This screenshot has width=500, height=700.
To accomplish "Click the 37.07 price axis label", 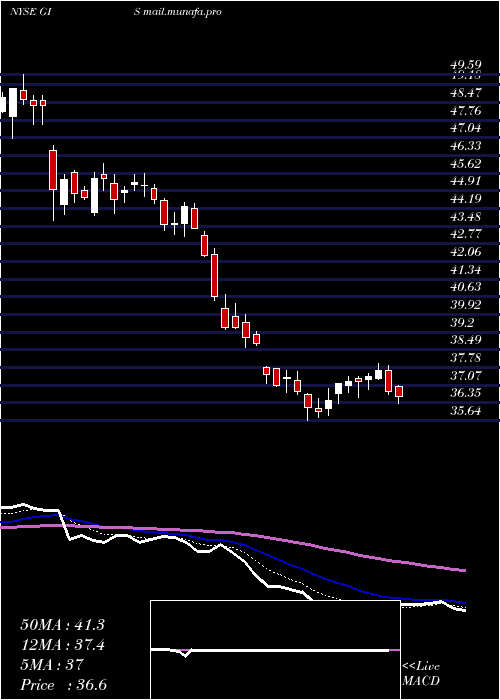I will click(465, 376).
